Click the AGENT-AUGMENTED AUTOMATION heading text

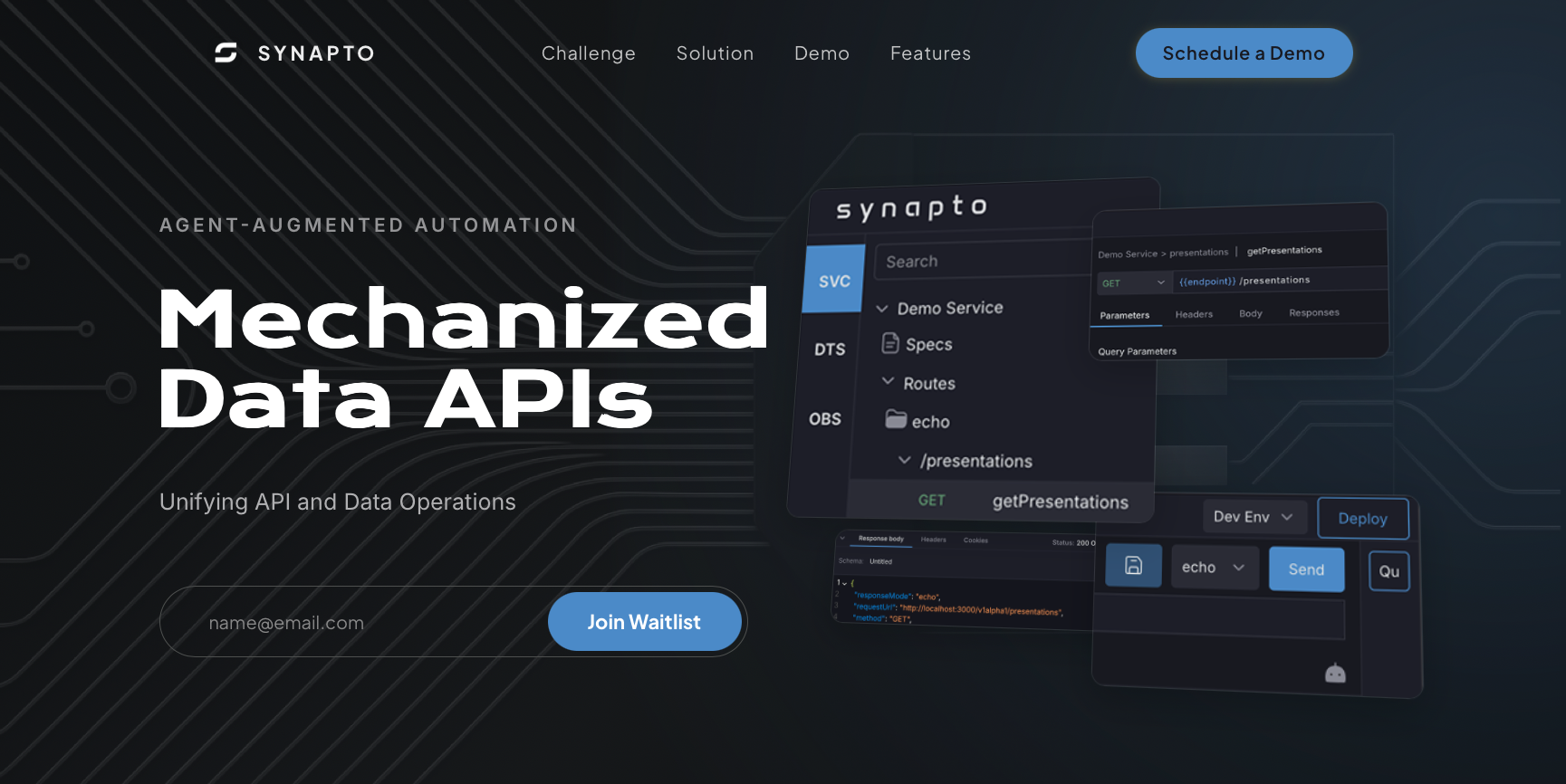[369, 225]
